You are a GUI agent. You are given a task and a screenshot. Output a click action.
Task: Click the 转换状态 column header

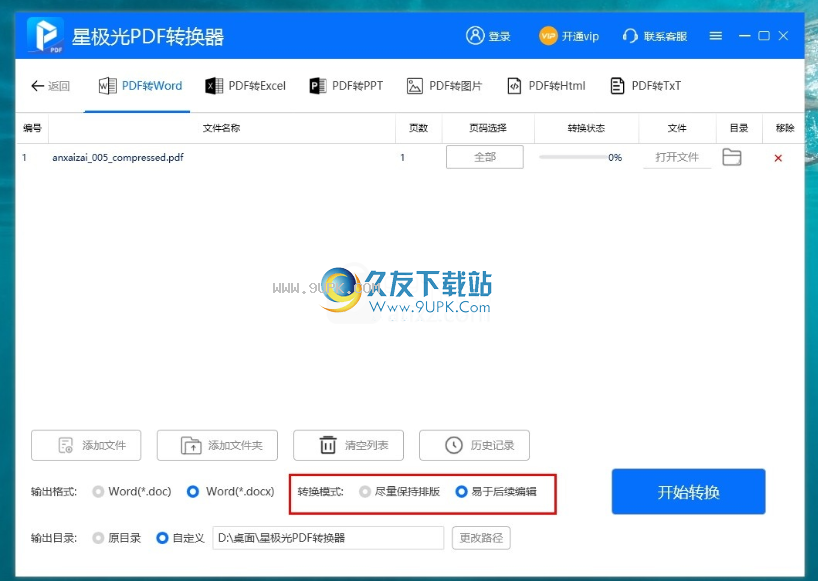[586, 128]
